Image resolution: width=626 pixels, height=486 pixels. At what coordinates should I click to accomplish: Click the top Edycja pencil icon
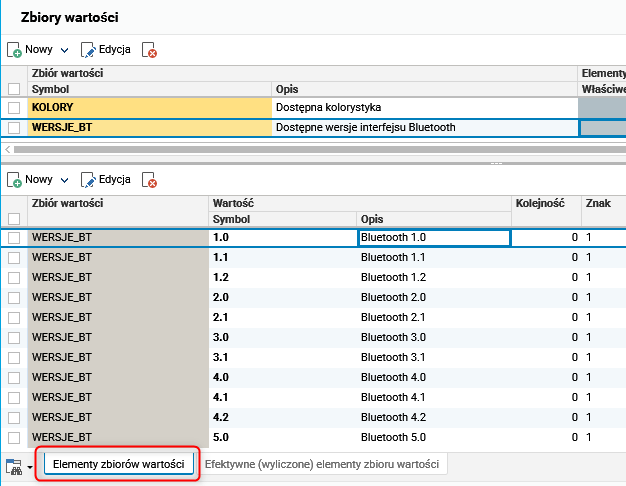click(x=88, y=49)
